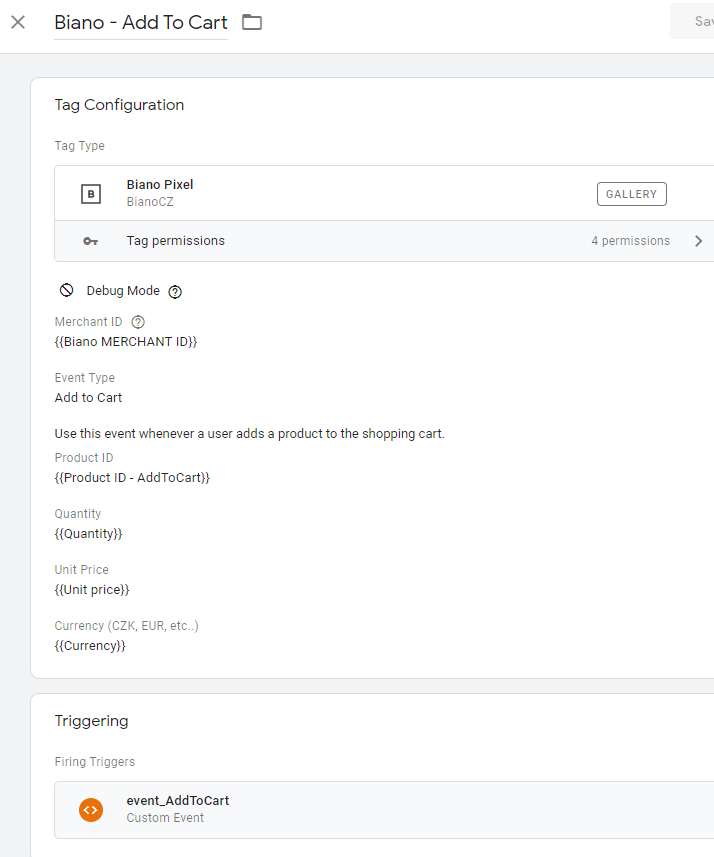Click the 'Custom Event' trigger type text
This screenshot has width=714, height=857.
165,818
